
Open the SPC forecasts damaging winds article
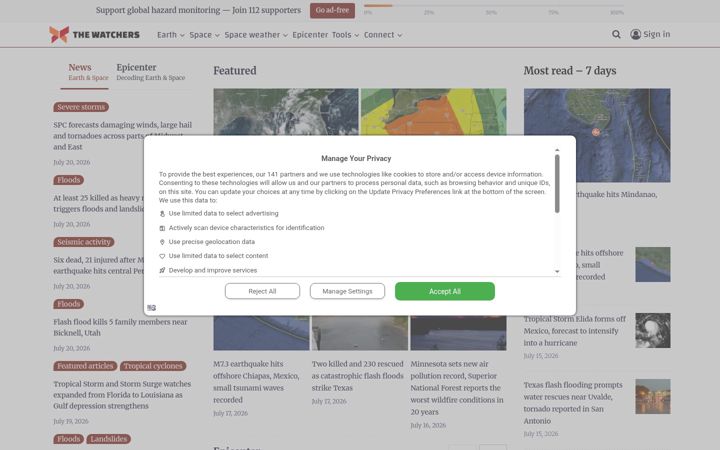(122, 136)
